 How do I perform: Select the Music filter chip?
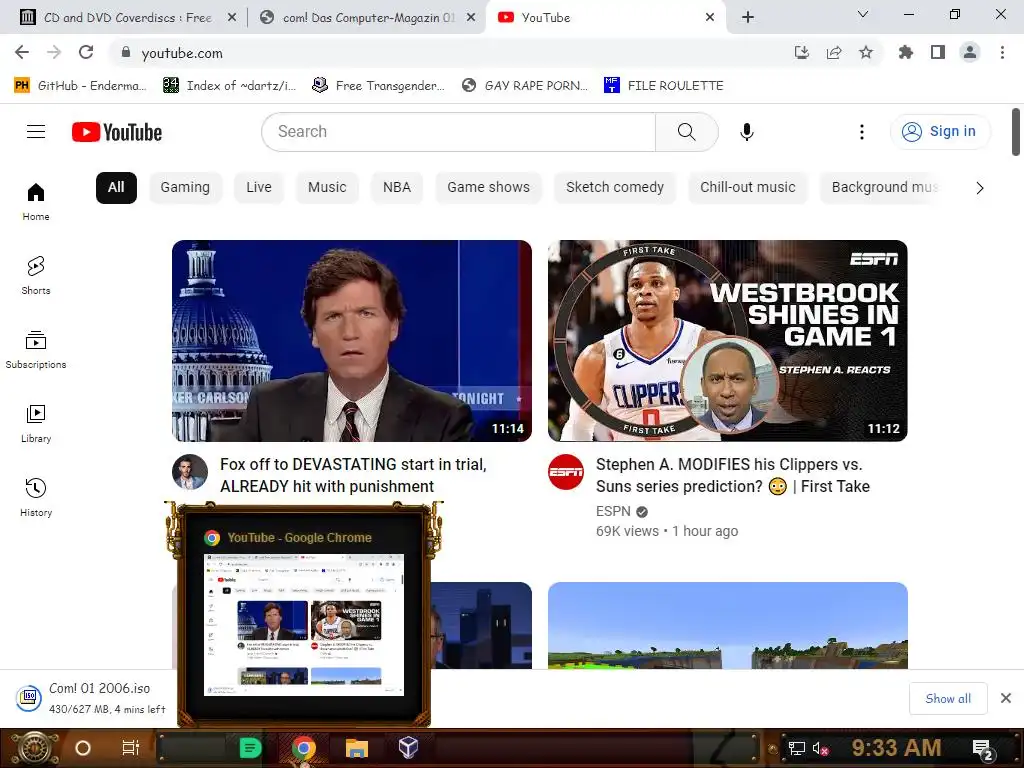327,187
